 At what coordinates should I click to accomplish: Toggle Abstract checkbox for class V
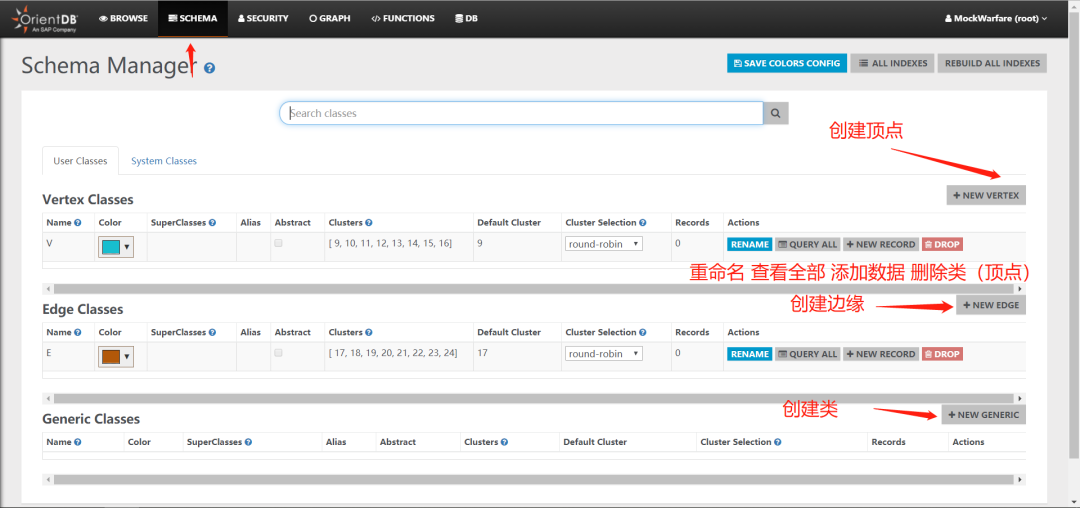click(278, 243)
